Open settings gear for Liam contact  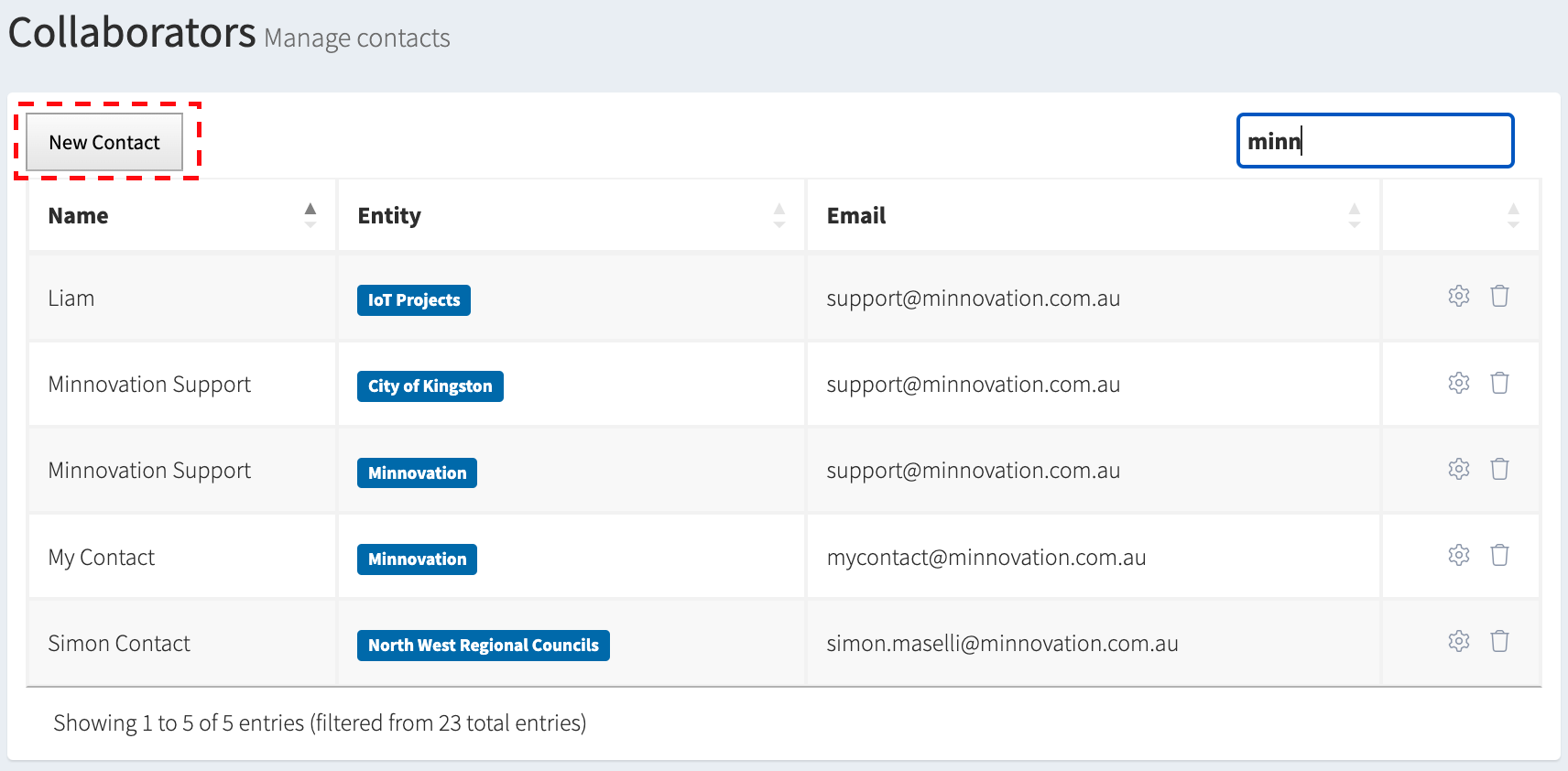[1458, 297]
